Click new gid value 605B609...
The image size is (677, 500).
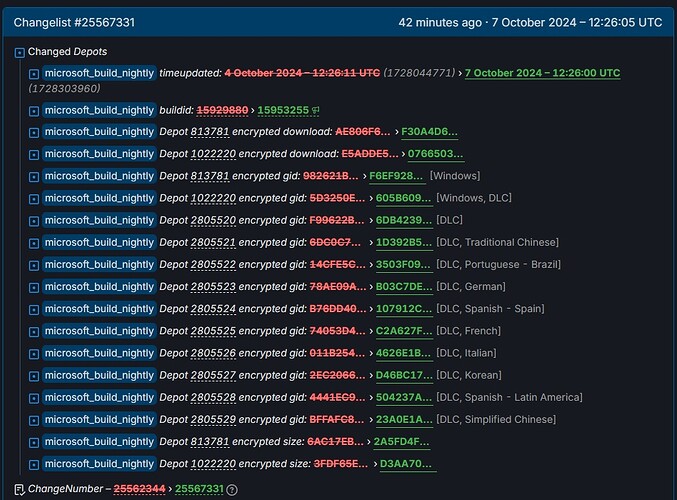(x=403, y=198)
